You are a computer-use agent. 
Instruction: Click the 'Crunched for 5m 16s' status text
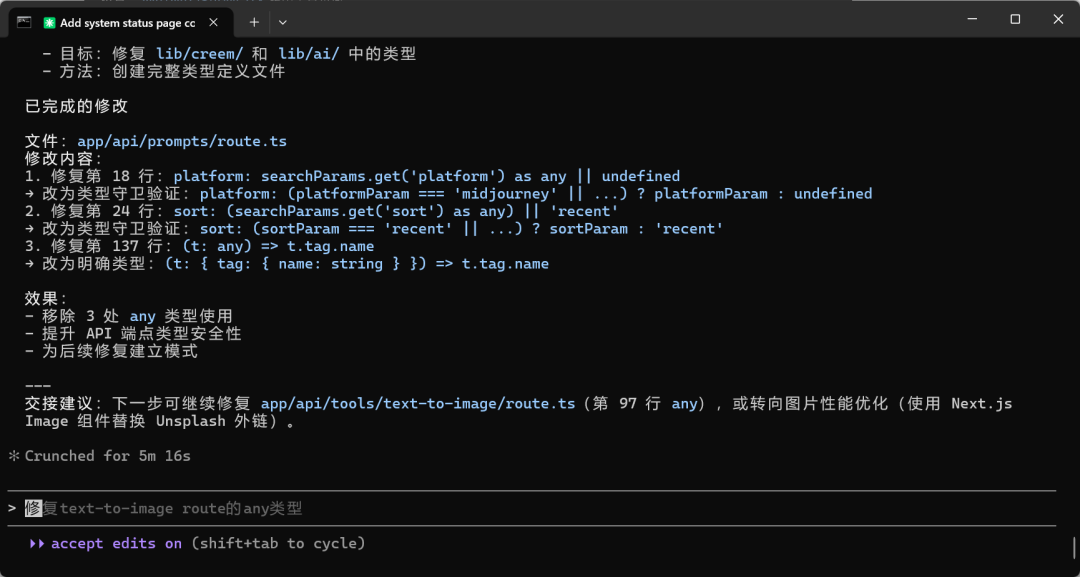[107, 456]
